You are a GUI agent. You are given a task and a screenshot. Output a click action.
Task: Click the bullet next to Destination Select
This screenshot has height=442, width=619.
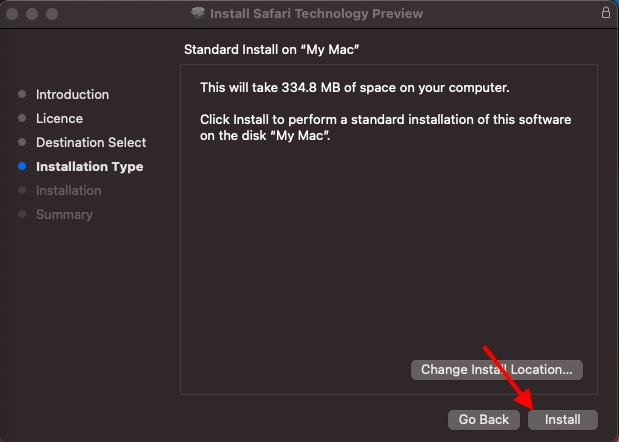point(22,142)
